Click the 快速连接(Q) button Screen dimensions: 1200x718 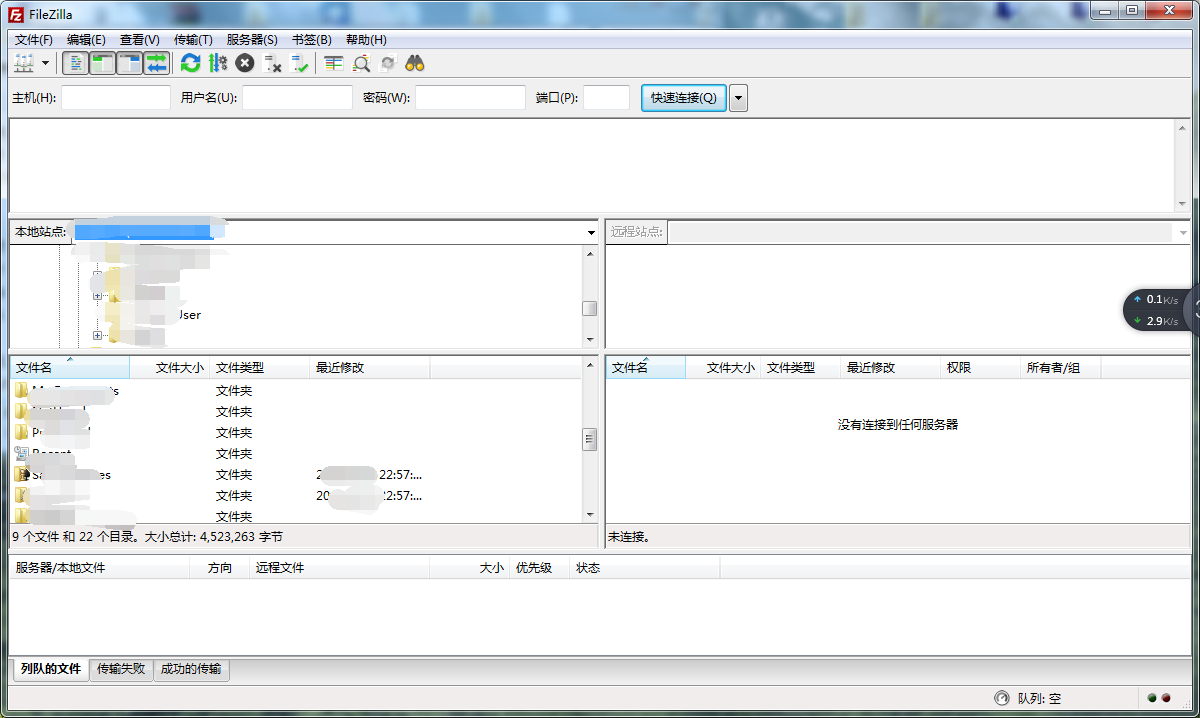(683, 98)
